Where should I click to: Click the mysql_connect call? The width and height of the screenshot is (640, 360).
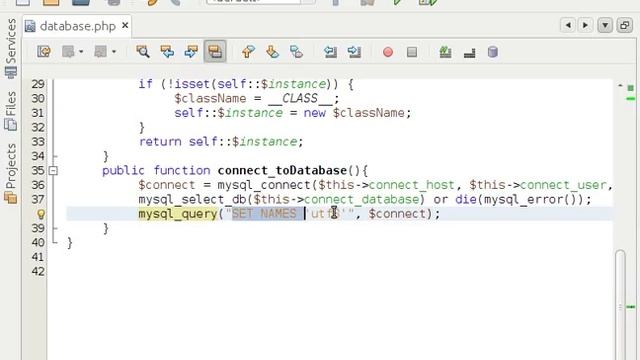(264, 185)
